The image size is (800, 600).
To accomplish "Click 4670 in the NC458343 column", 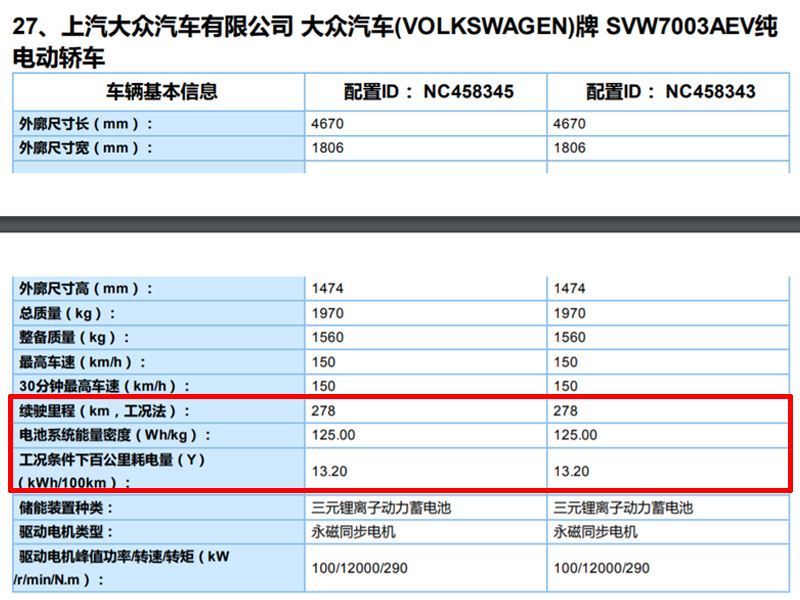I will 569,123.
